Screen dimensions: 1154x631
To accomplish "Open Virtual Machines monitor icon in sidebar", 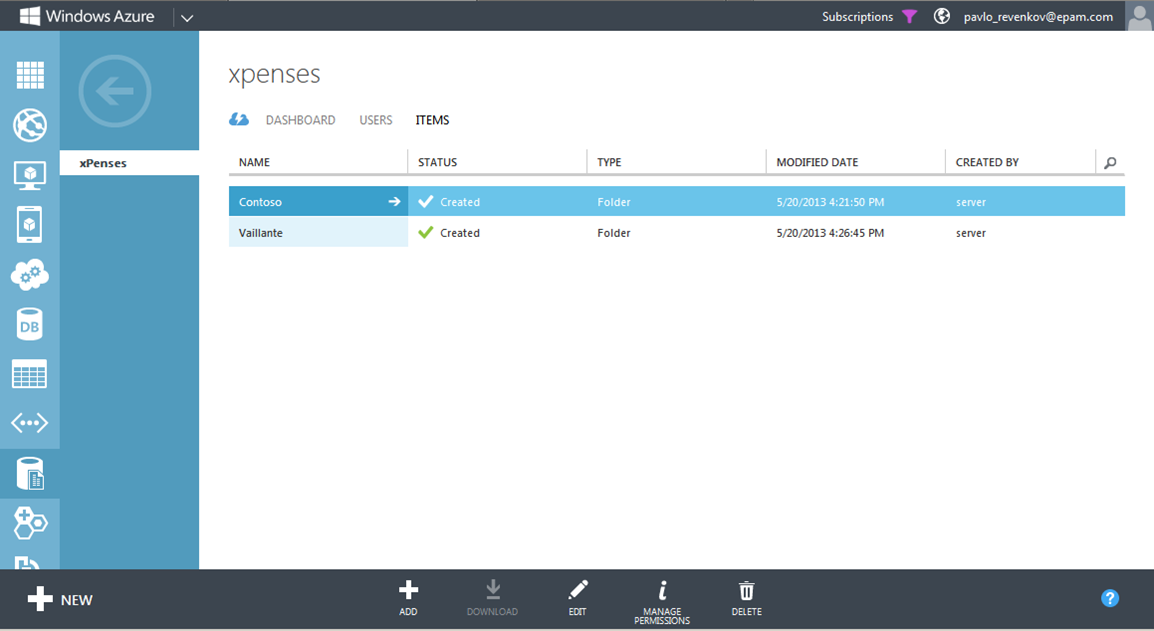I will [x=30, y=175].
